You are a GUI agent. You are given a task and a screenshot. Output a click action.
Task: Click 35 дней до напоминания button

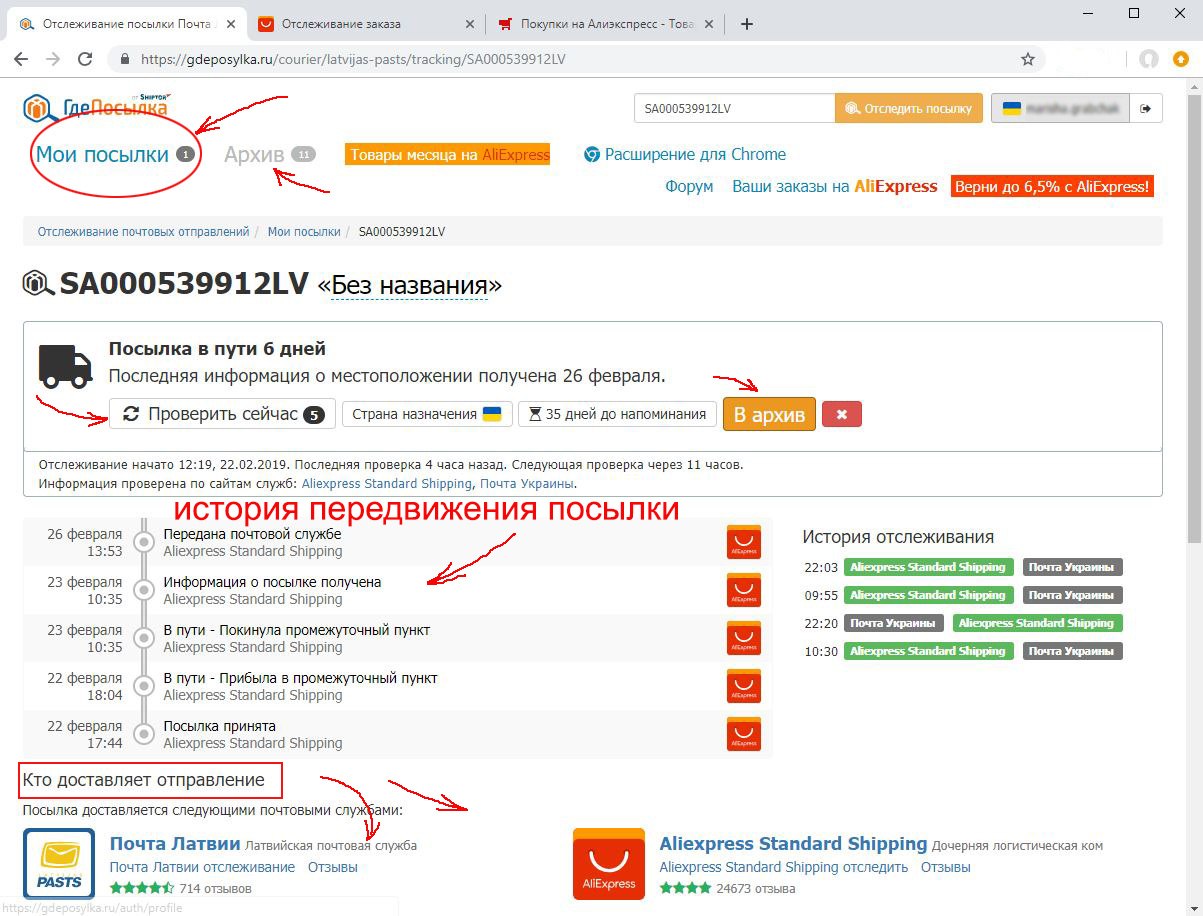tap(617, 414)
